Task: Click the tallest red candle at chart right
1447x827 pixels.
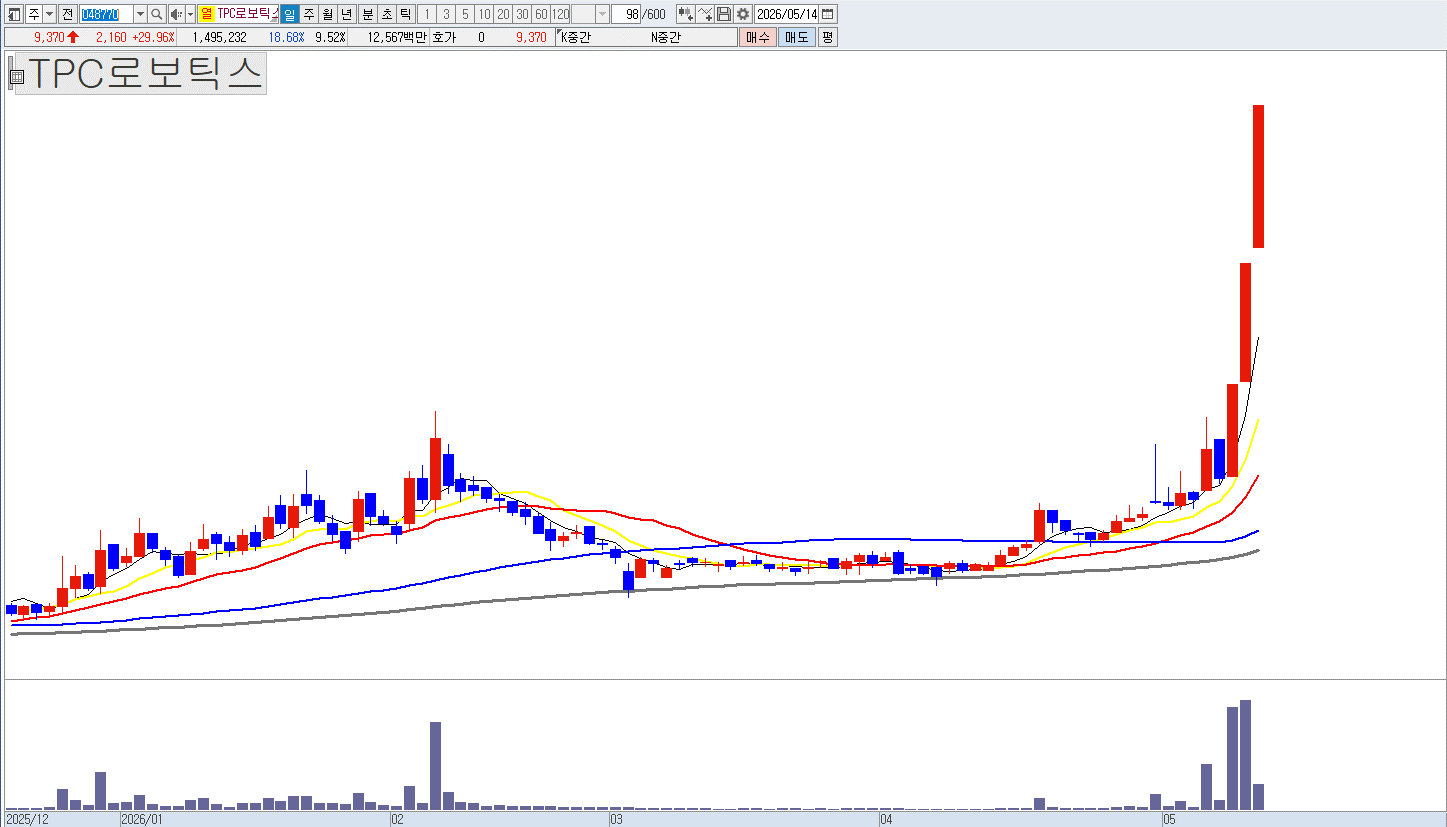Action: tap(1258, 176)
